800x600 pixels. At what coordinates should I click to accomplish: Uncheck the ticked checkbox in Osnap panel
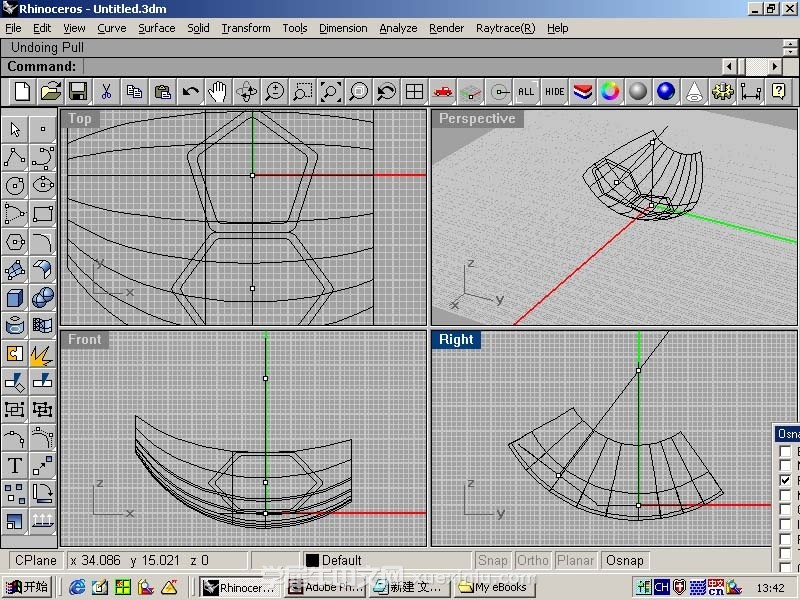click(x=786, y=481)
